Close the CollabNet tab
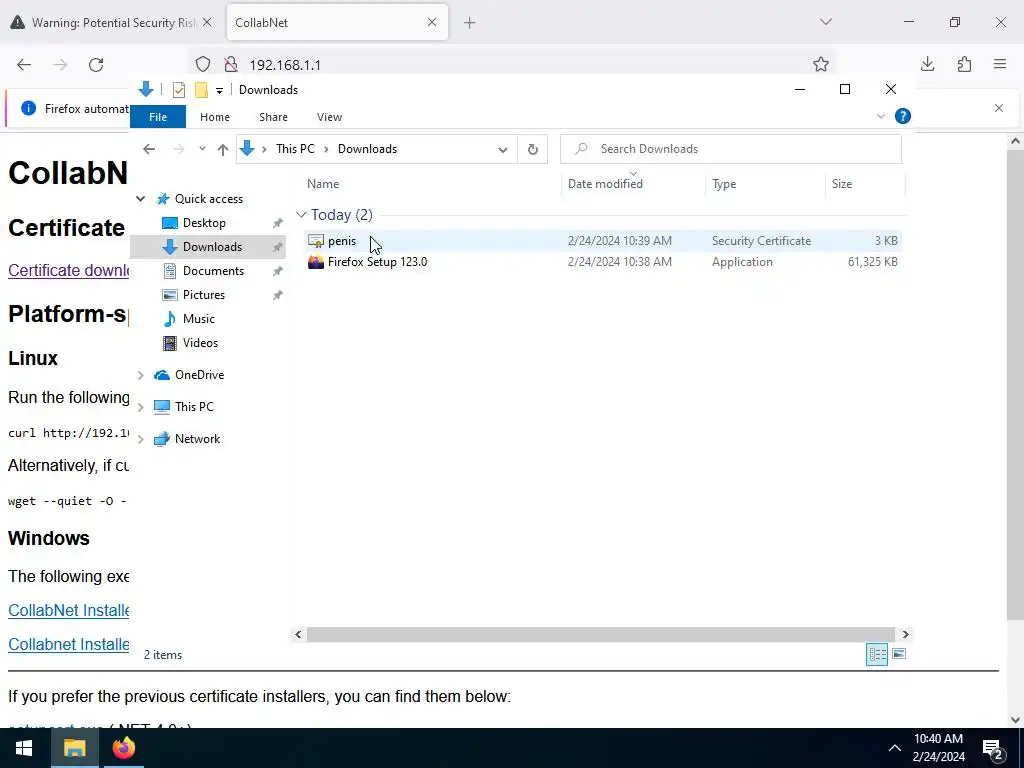 tap(432, 22)
